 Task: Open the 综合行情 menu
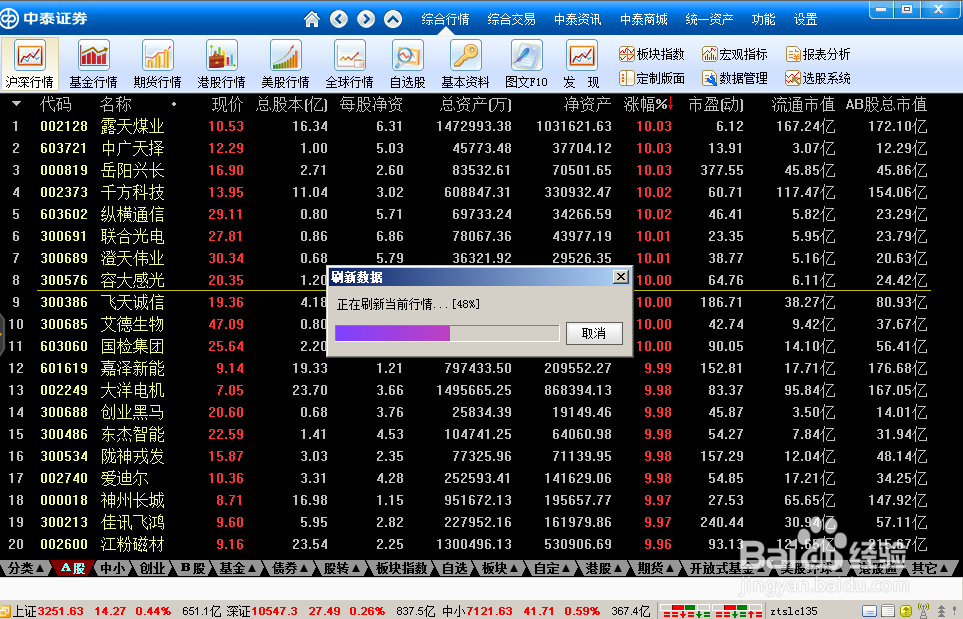tap(445, 20)
